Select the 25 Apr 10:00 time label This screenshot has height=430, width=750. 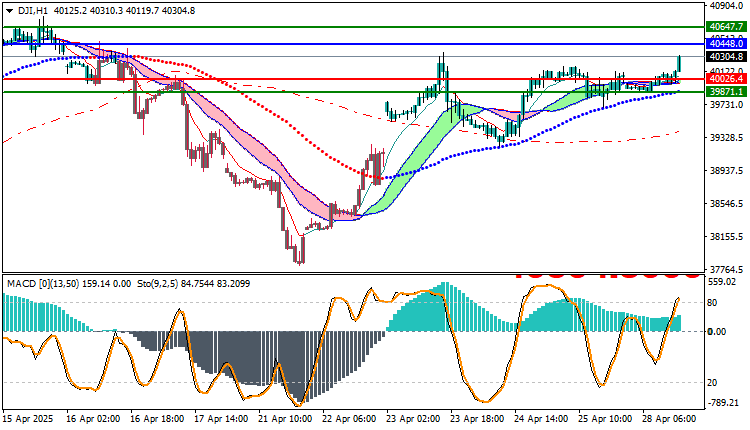tap(606, 419)
